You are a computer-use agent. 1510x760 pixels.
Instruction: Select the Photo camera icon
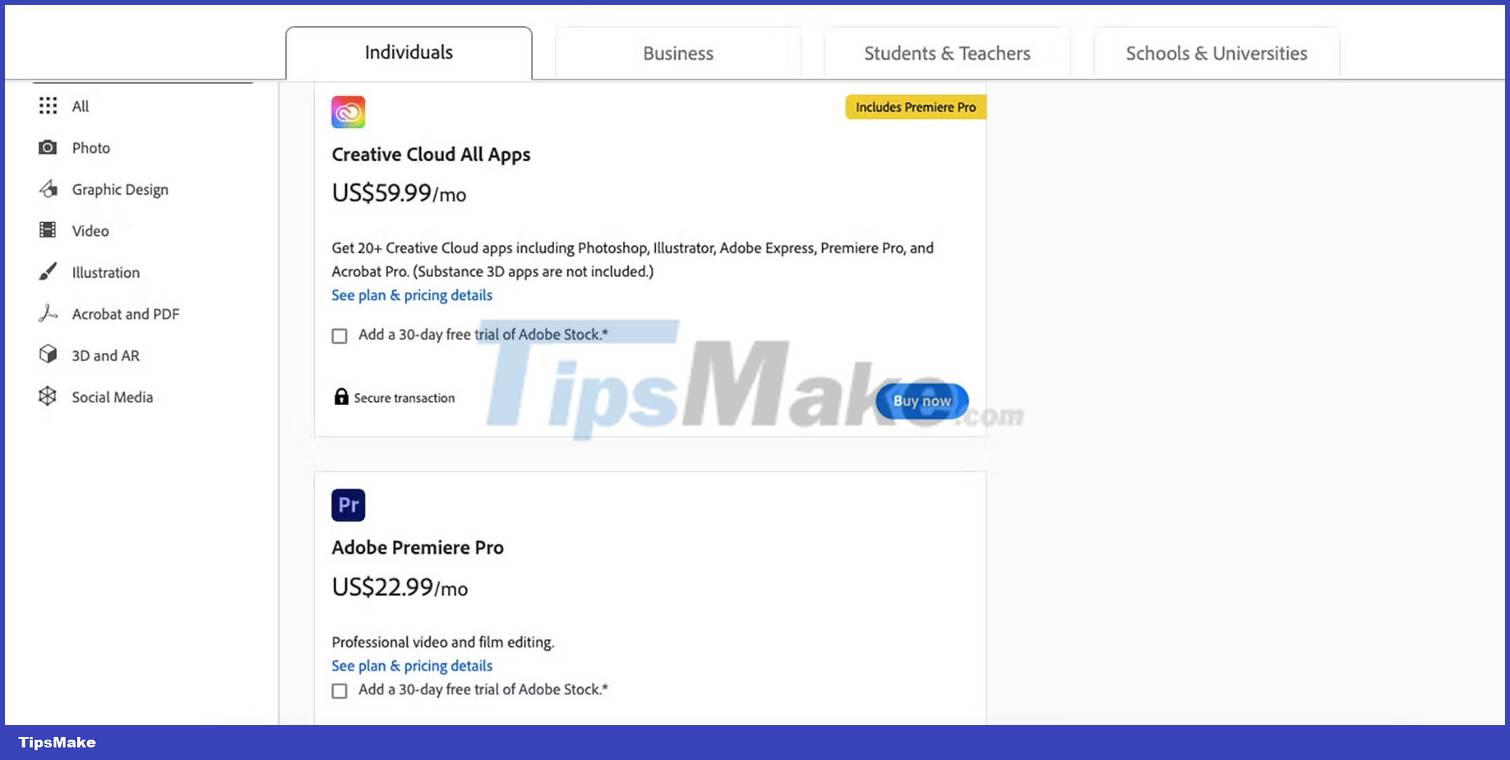48,148
